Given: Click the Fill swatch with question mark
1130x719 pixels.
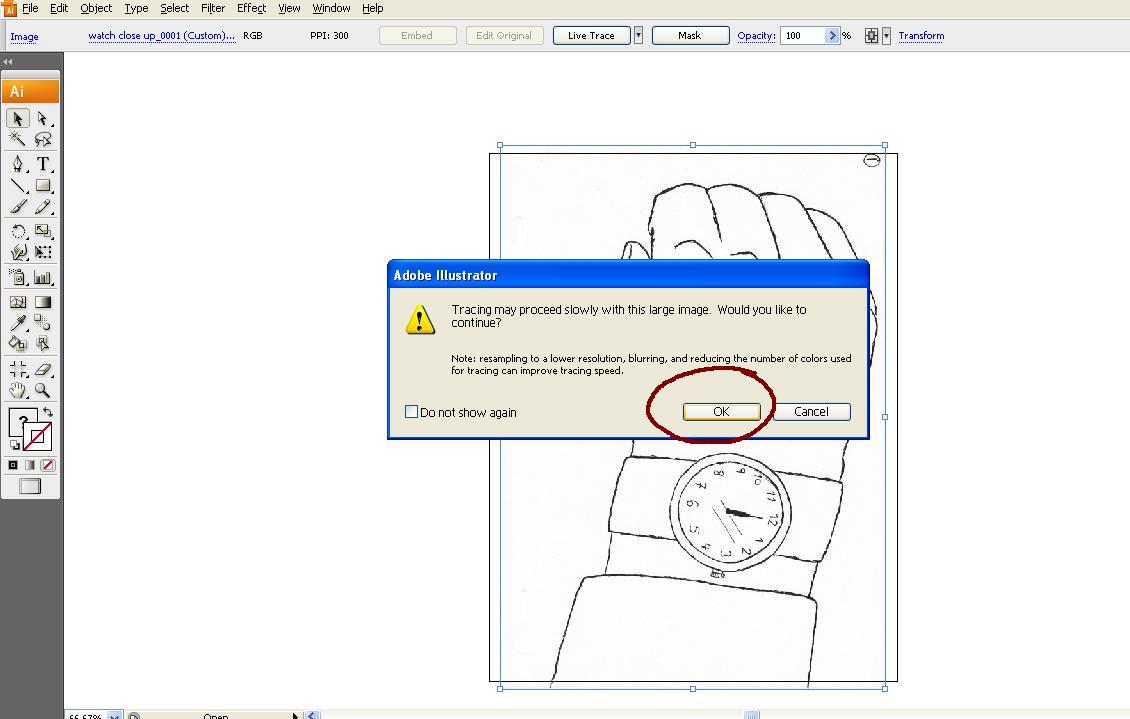Looking at the screenshot, I should click(22, 421).
